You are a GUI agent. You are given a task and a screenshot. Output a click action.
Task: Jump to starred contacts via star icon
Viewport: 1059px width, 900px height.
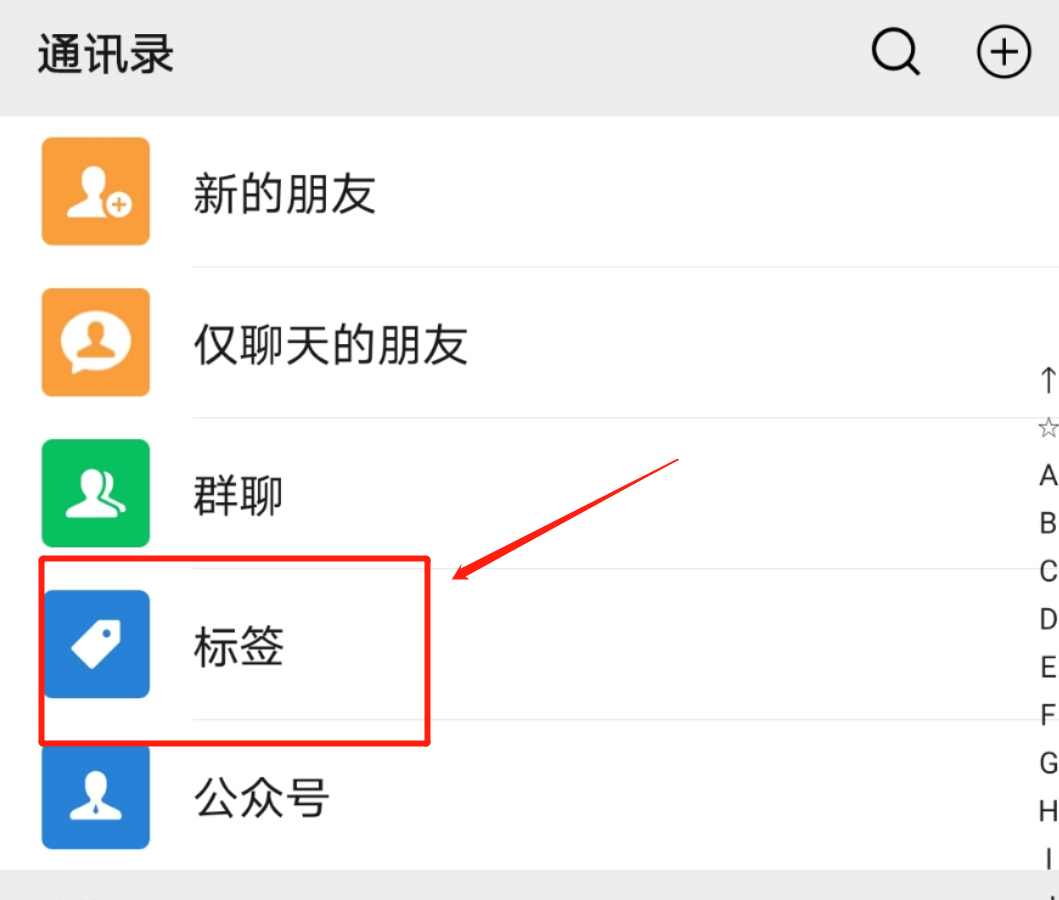pyautogui.click(x=1048, y=427)
